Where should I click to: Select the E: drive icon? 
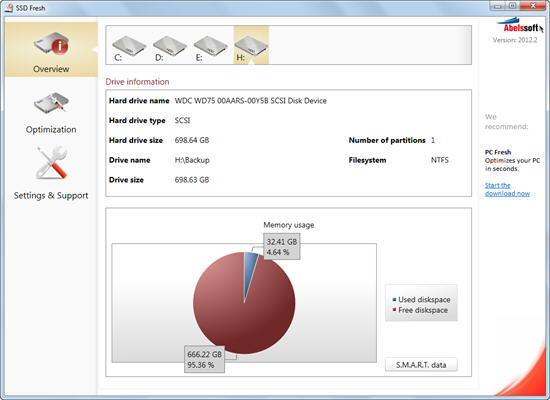click(210, 47)
